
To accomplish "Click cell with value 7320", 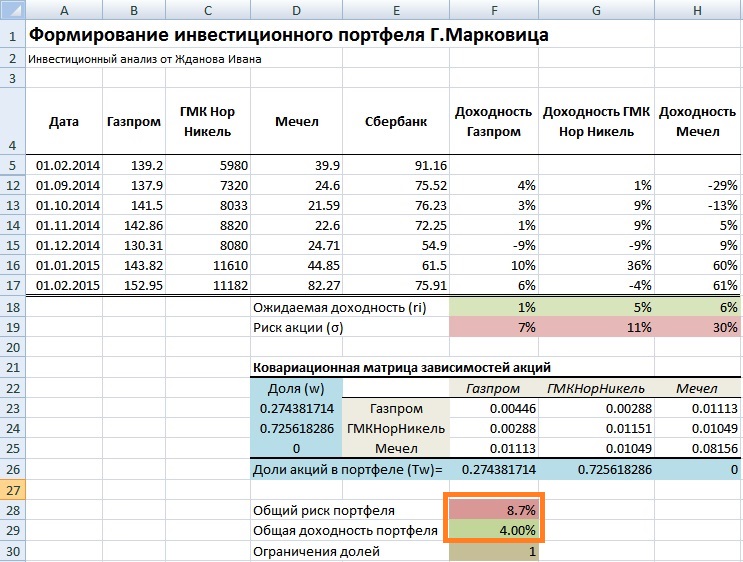I will (208, 185).
